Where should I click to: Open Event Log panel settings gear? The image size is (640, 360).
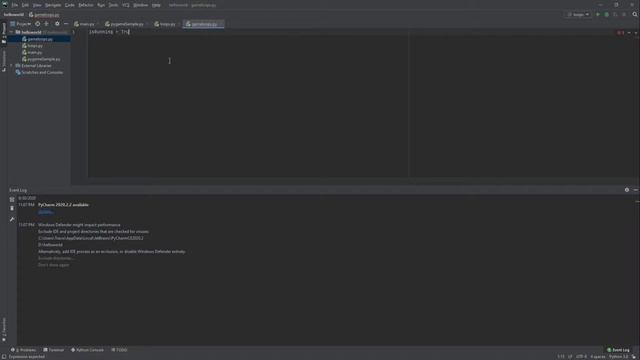(x=627, y=190)
